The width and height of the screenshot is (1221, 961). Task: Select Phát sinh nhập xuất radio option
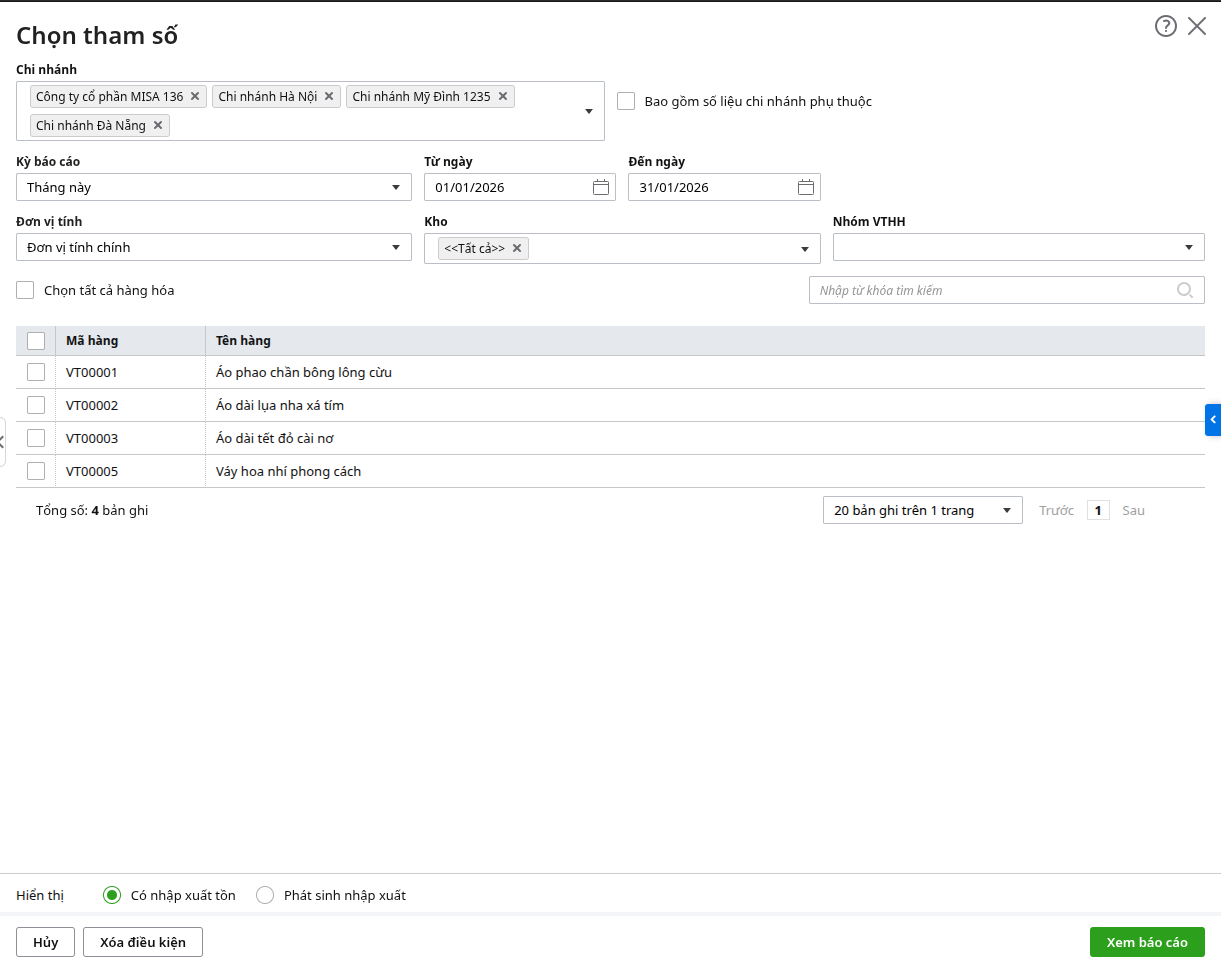click(265, 895)
